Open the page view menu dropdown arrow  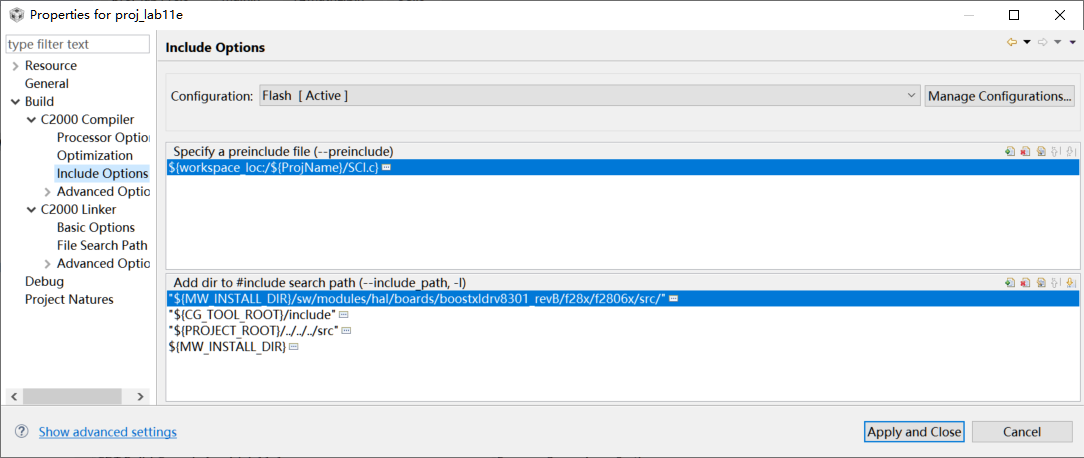tap(1072, 42)
